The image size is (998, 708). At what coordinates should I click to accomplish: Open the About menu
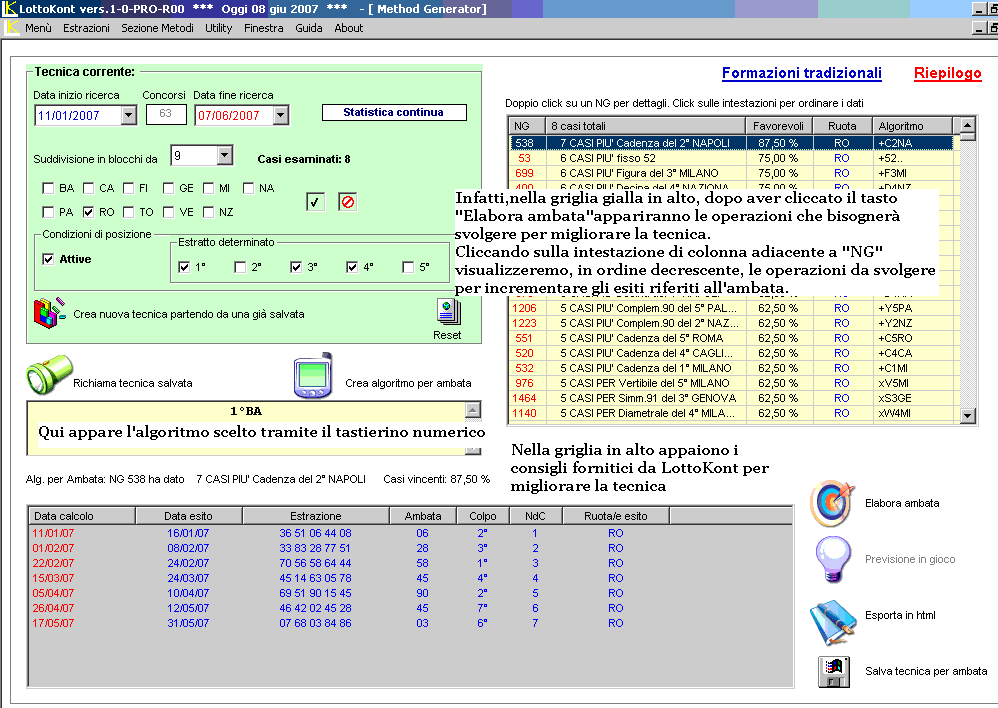click(349, 28)
